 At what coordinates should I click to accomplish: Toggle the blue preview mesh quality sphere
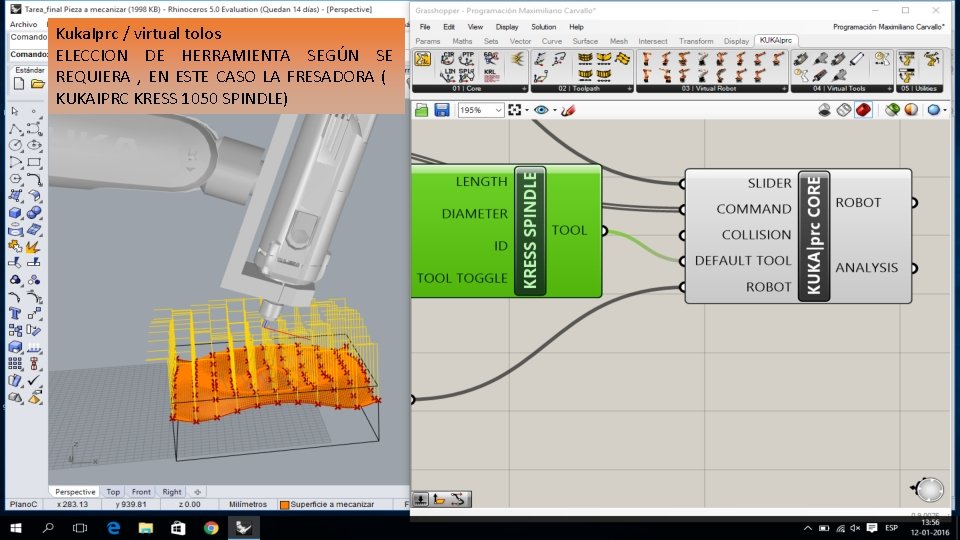coord(933,110)
